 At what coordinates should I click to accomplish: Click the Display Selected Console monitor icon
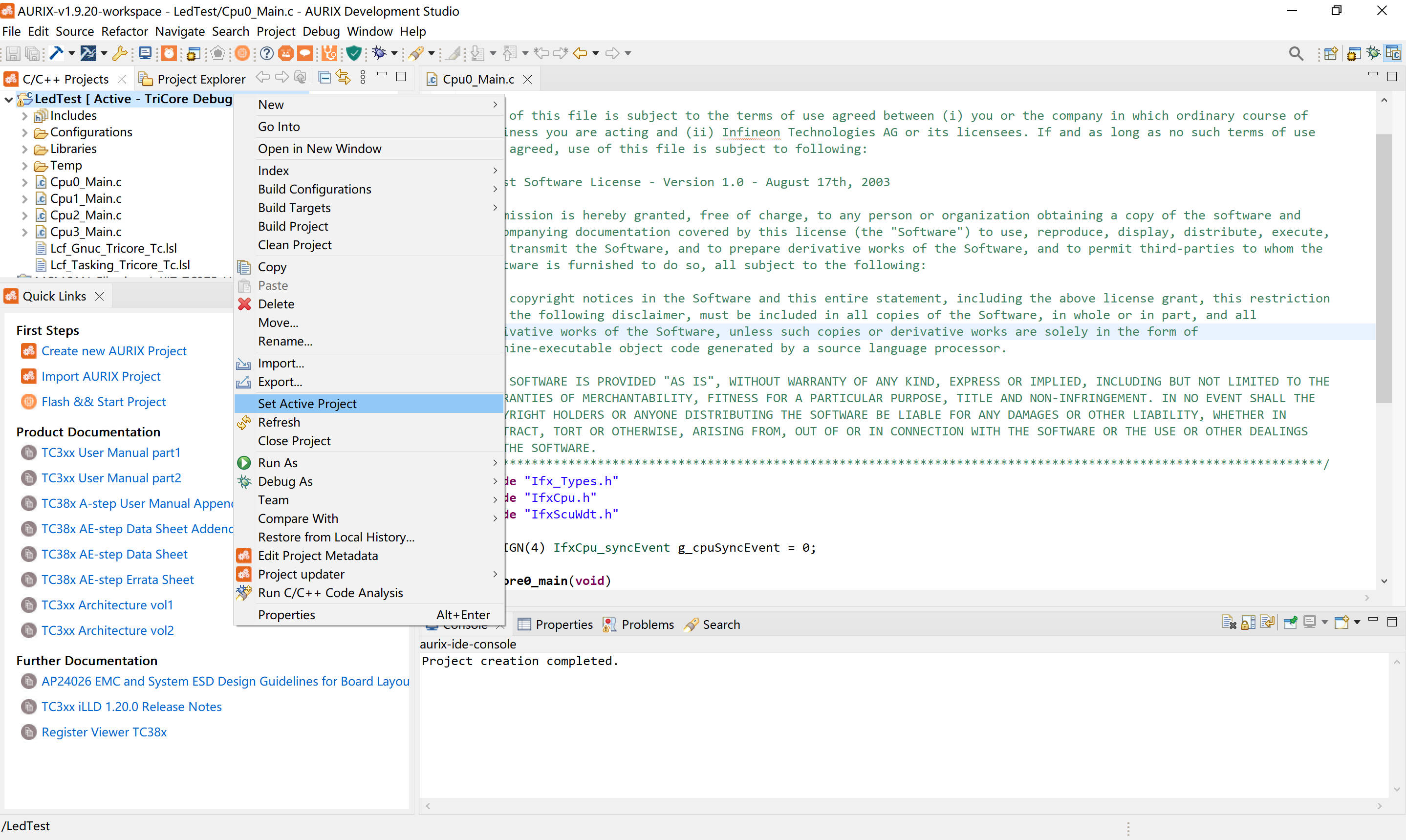[1309, 623]
